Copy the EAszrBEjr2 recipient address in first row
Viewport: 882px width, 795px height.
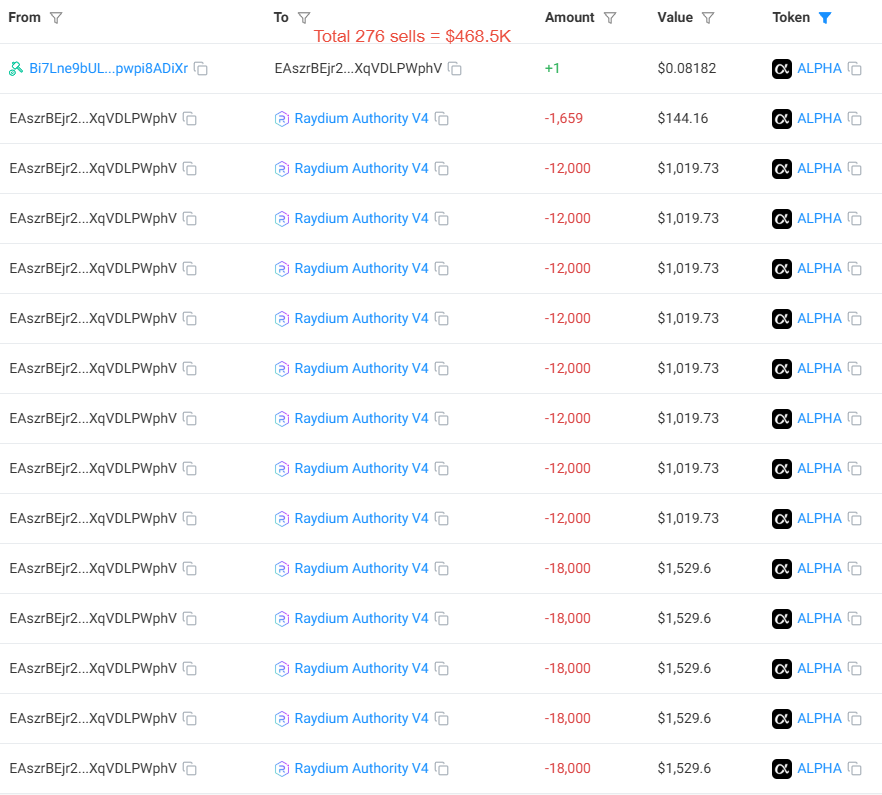click(x=455, y=68)
